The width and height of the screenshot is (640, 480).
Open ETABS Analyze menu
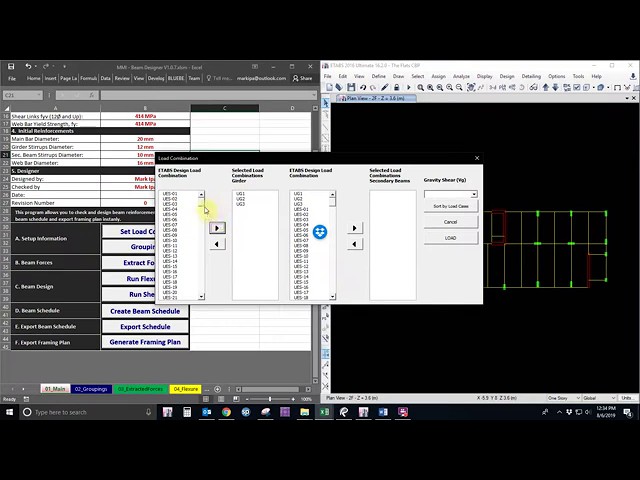pyautogui.click(x=461, y=76)
